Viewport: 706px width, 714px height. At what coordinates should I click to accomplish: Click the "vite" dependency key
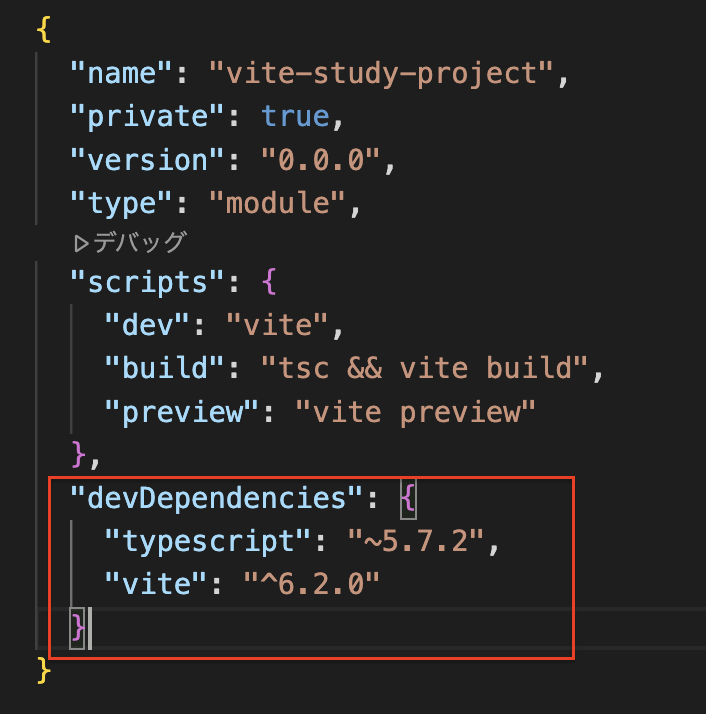156,584
